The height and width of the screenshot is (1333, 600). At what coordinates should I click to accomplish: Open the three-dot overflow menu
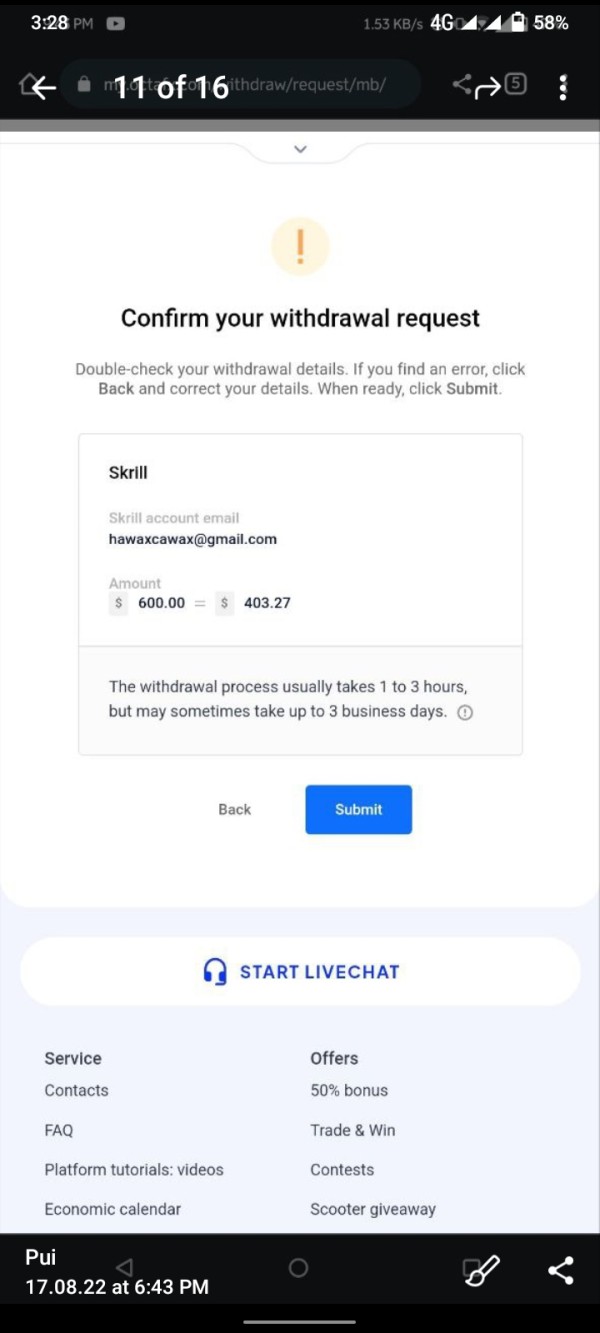pos(563,87)
